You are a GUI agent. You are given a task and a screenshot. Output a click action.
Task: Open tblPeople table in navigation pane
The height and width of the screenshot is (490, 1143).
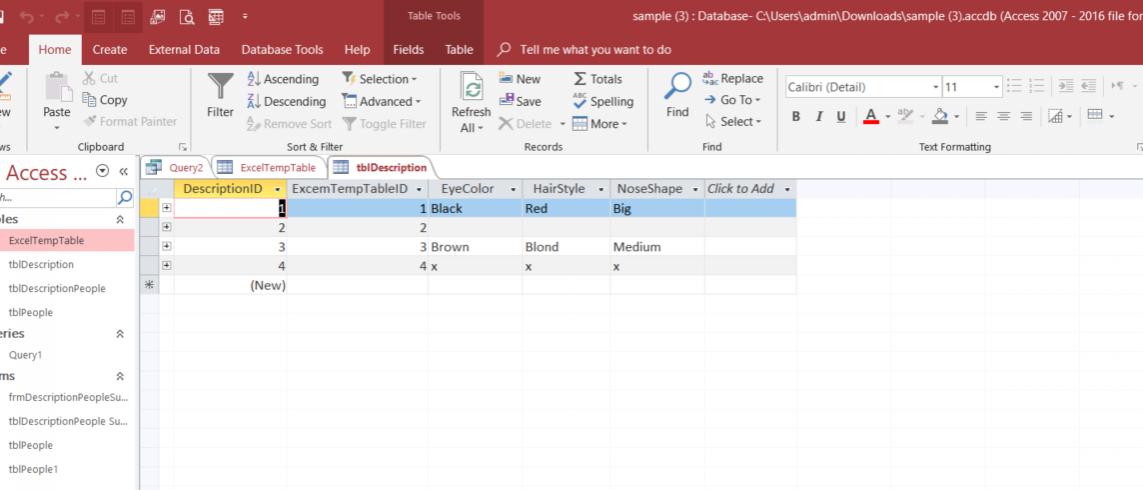click(30, 312)
